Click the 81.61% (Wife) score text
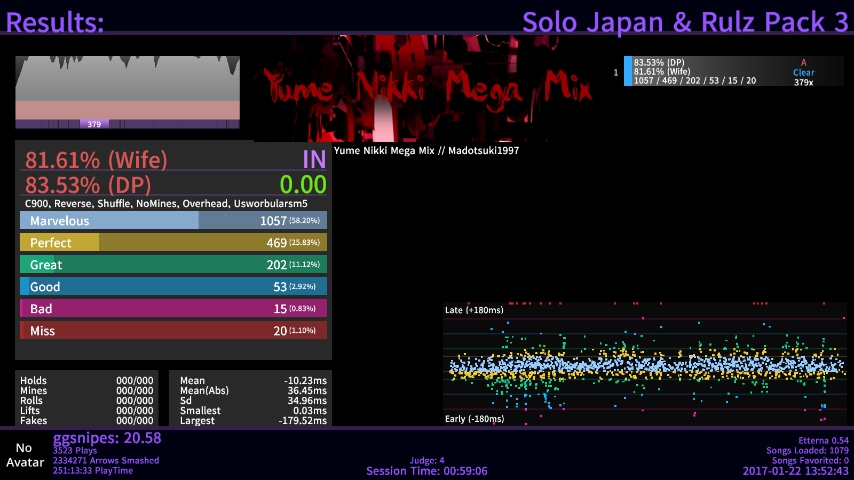This screenshot has width=854, height=480. pos(96,160)
